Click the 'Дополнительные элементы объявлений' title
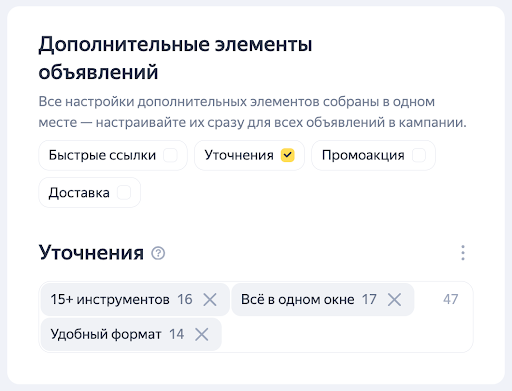This screenshot has height=391, width=512. 175,58
